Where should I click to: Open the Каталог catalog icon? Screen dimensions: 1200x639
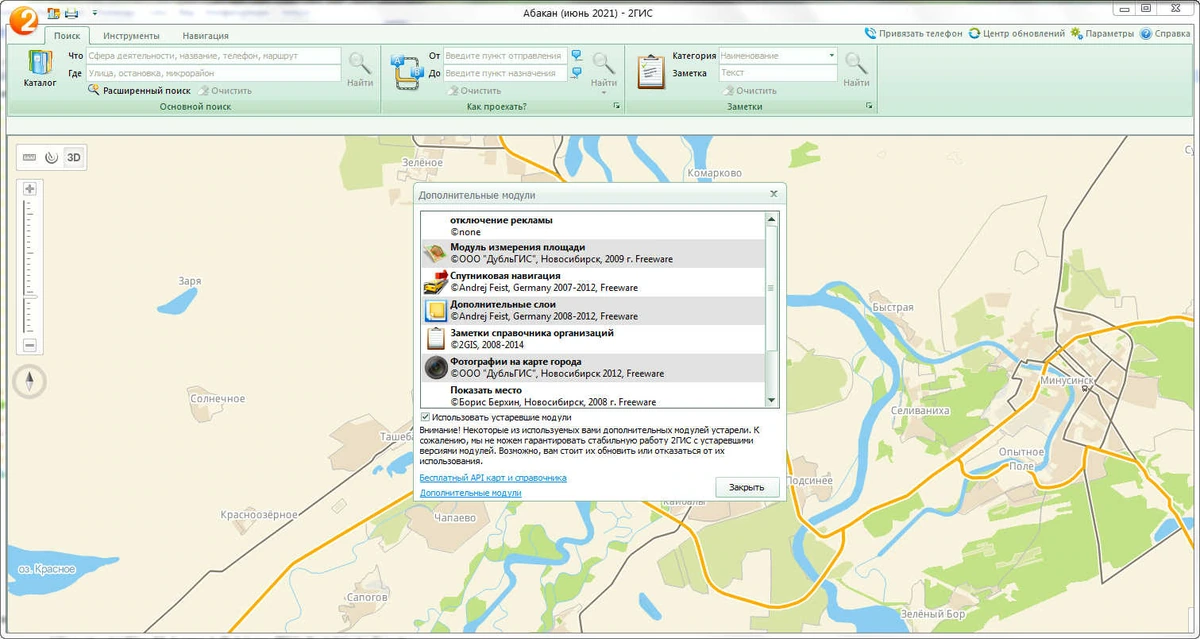(40, 68)
